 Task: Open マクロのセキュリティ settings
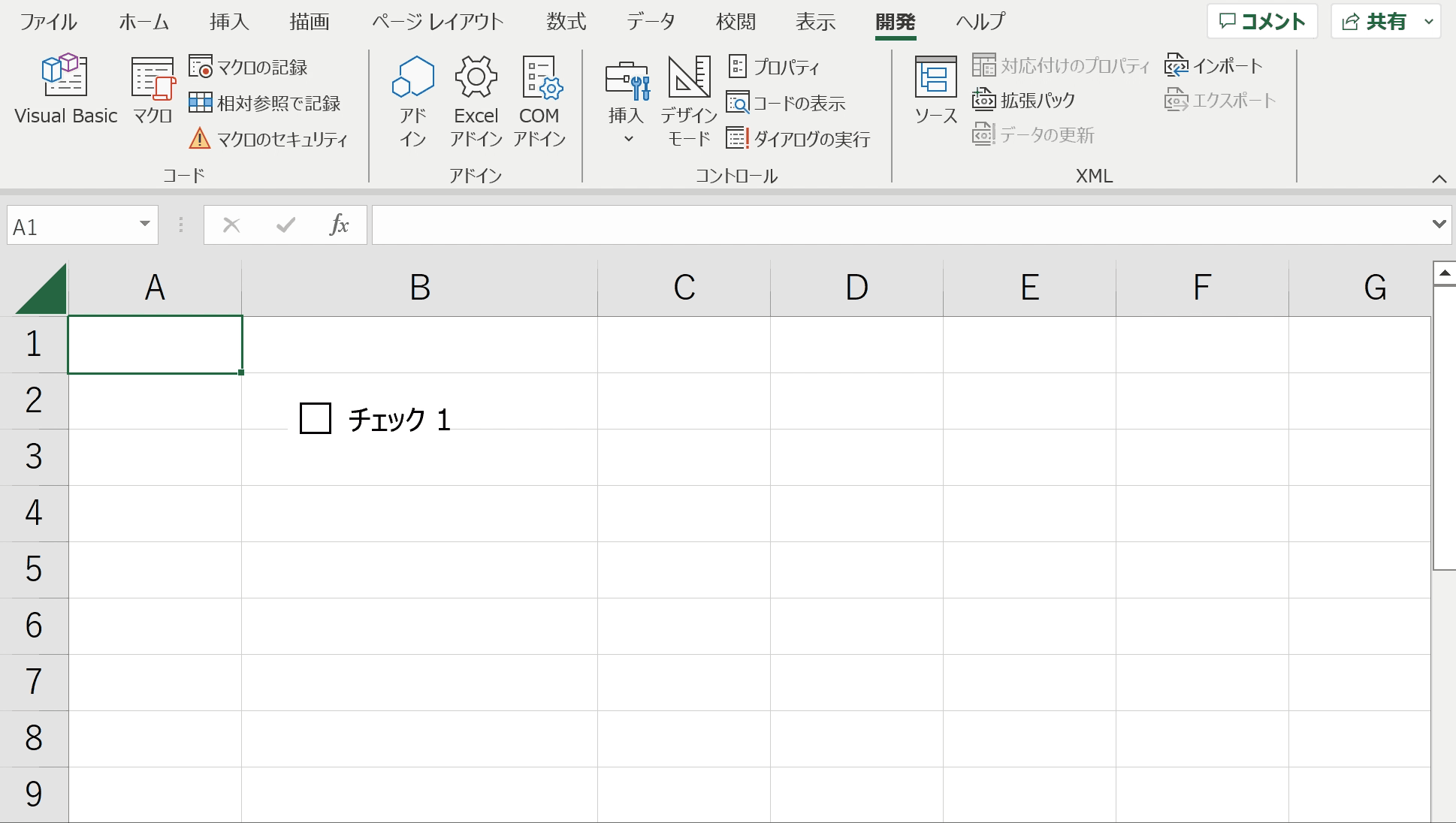pos(268,139)
